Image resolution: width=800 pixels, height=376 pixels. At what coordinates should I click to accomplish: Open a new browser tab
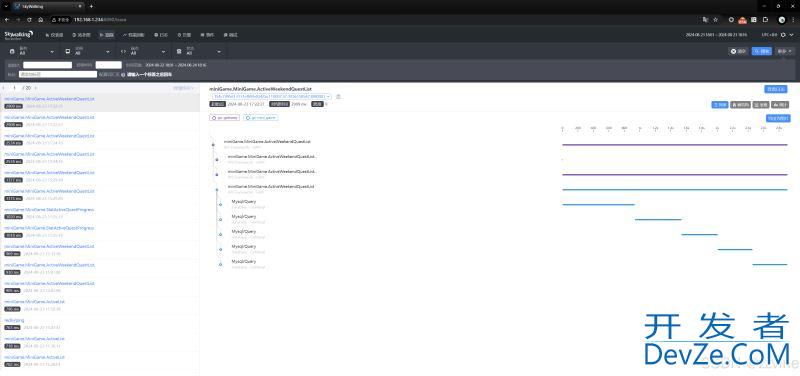tap(91, 7)
